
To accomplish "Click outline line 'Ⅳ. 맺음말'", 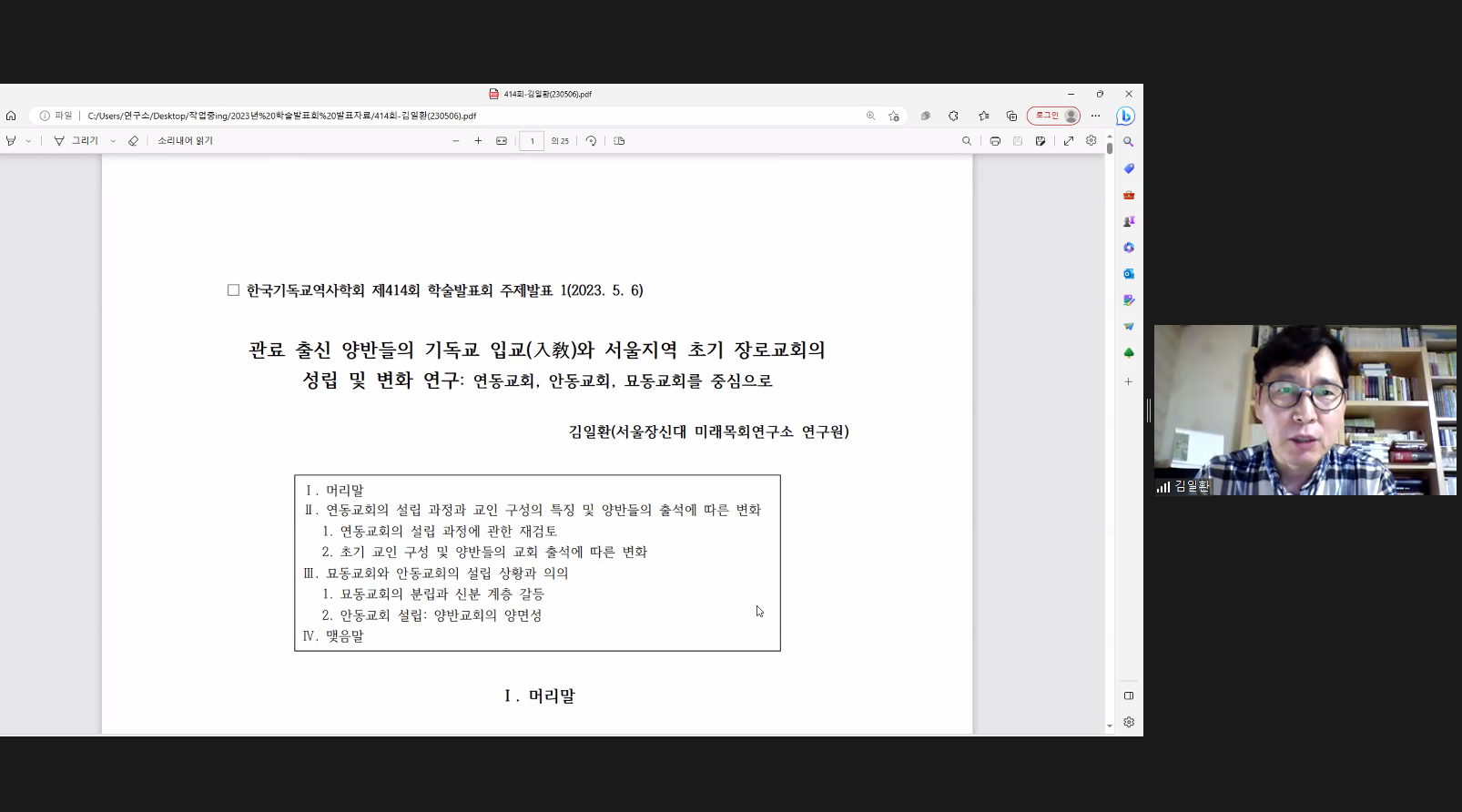I will pos(333,635).
